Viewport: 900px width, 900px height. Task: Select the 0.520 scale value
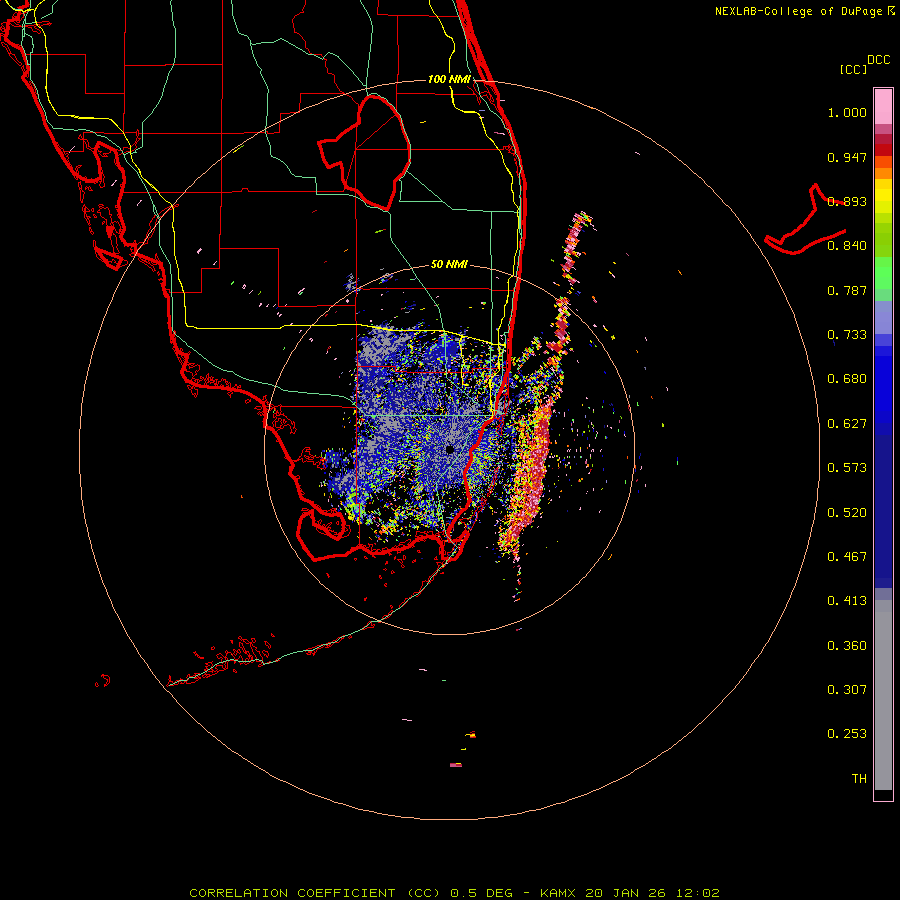coord(847,513)
